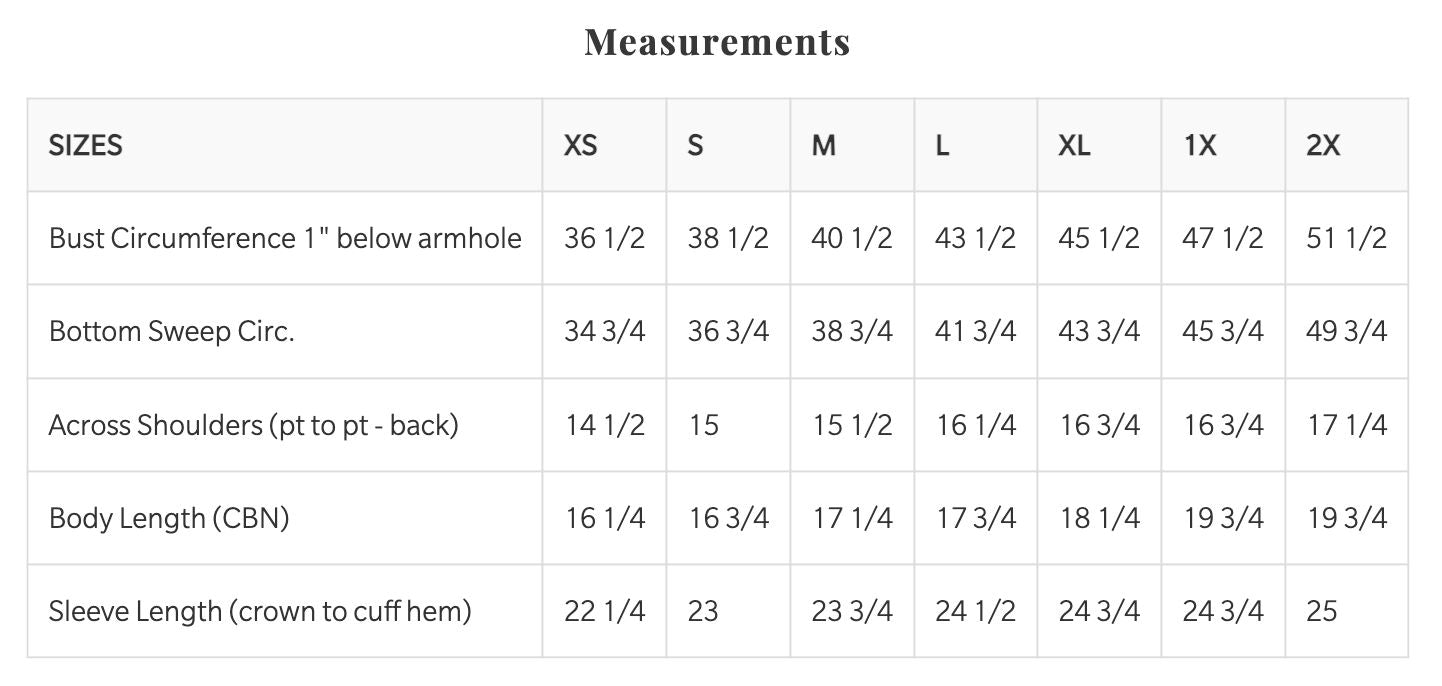
Task: Click the S size column header
Action: [696, 146]
